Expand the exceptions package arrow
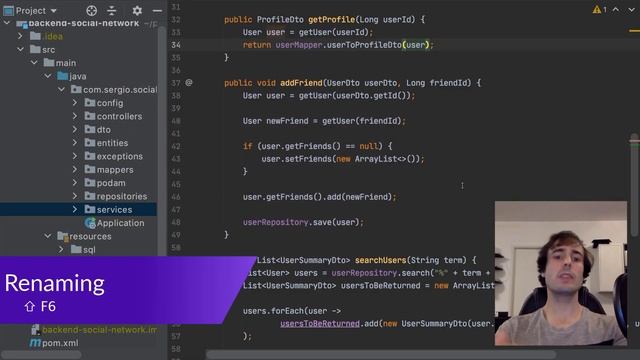The width and height of the screenshot is (640, 360). pos(75,156)
